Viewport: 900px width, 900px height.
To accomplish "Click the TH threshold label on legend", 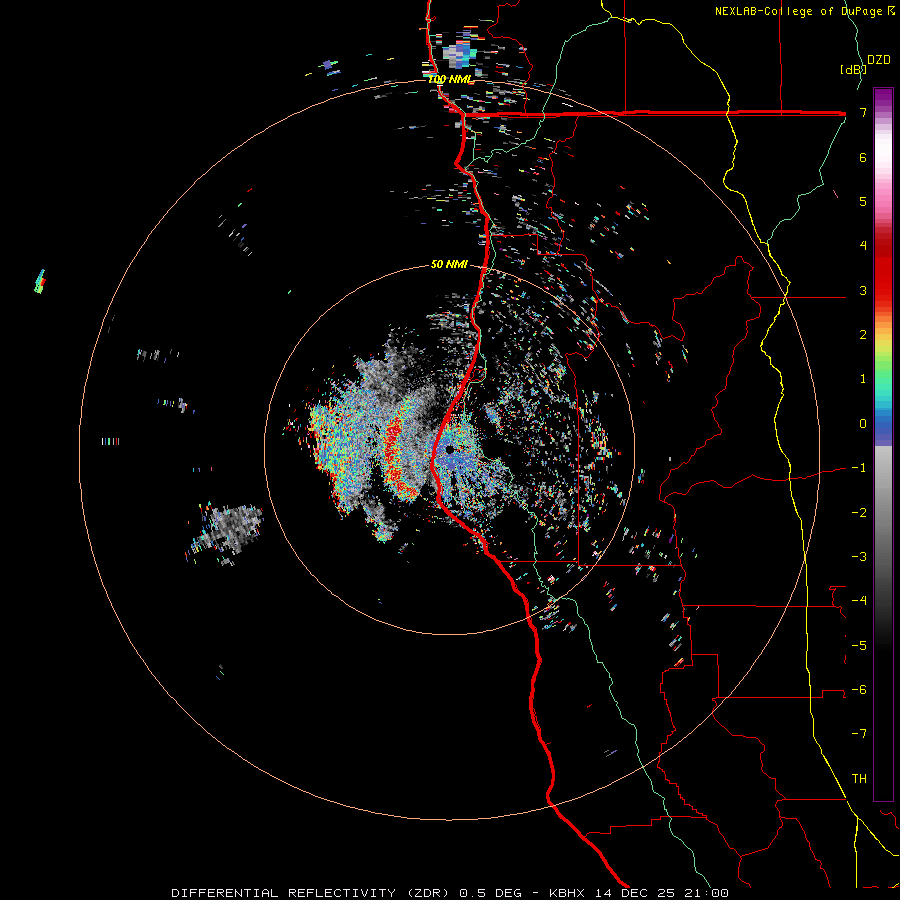I will tap(859, 778).
